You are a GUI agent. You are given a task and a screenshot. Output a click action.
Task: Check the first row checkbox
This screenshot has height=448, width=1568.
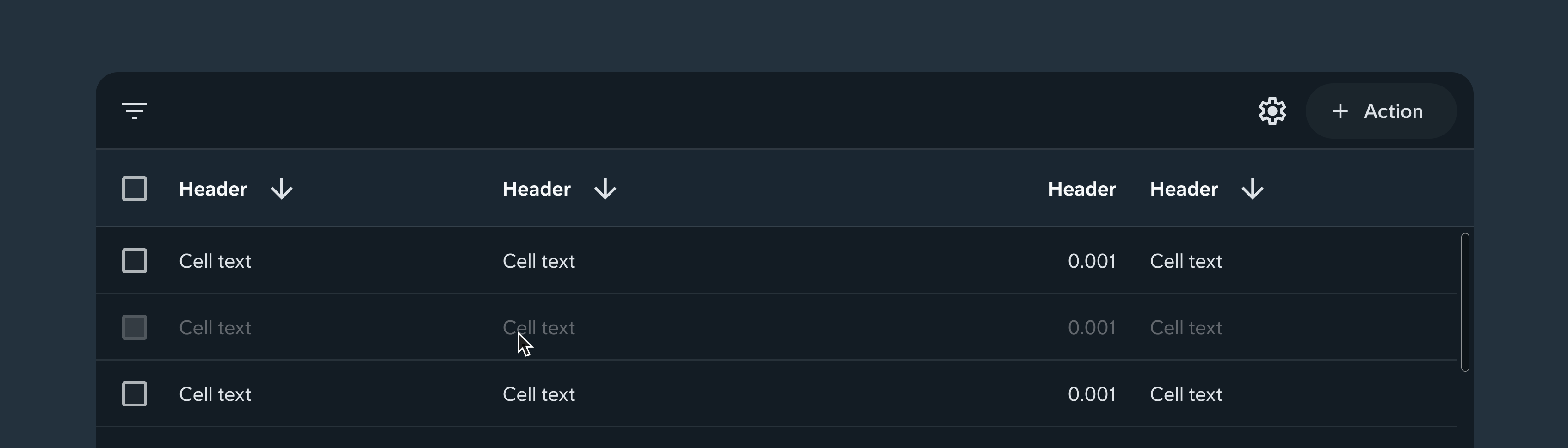pos(135,261)
